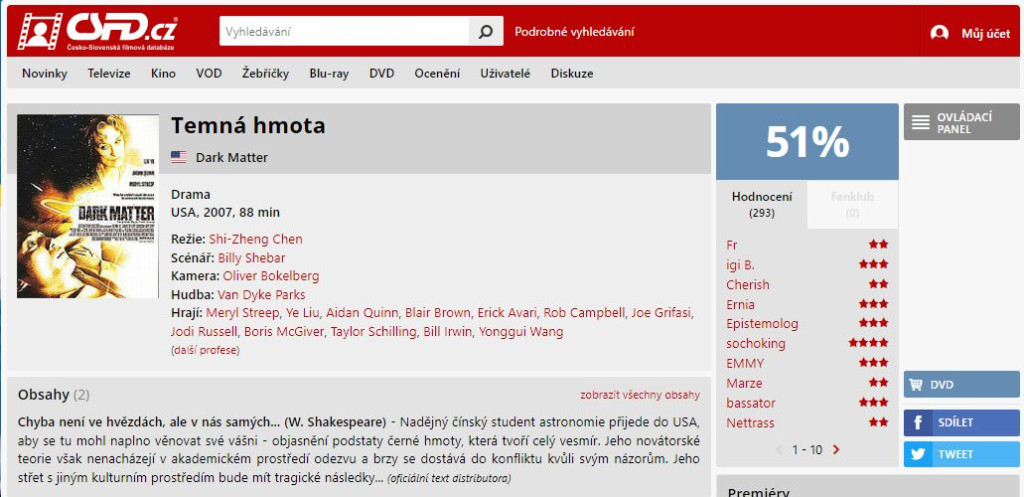Open director Shi-Zheng Chen page

pos(255,239)
